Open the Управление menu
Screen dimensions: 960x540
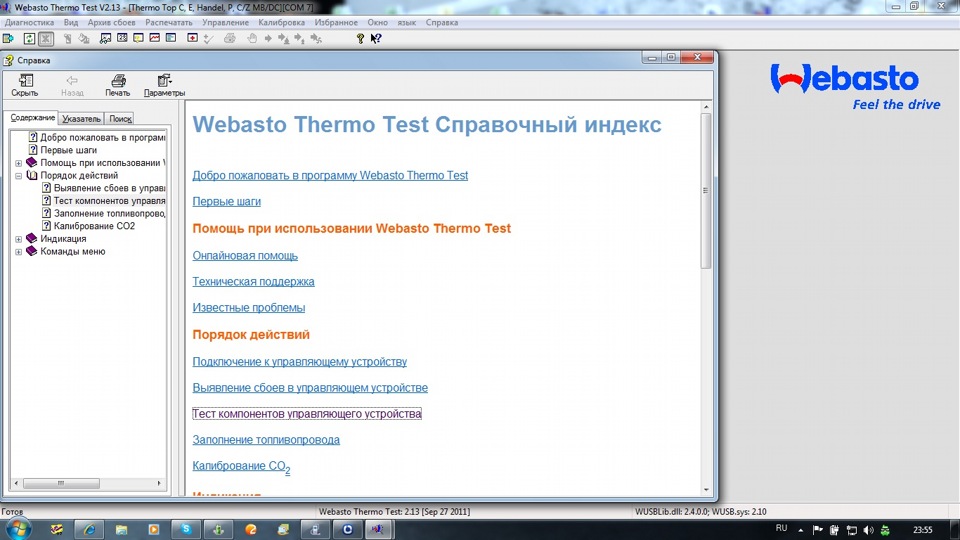(x=225, y=23)
